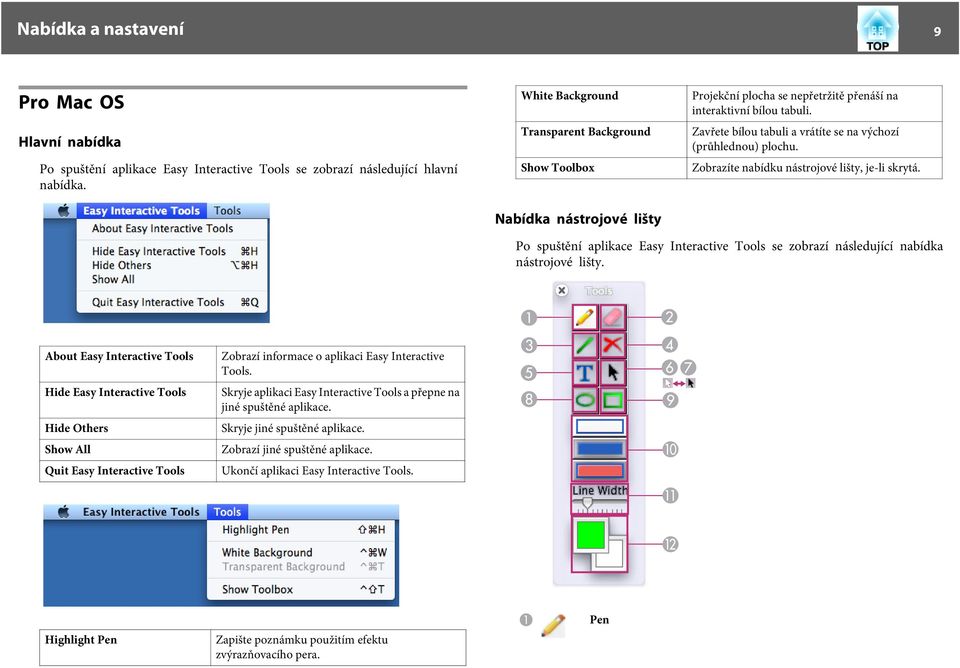Click the Line Width slider in the palette

point(599,505)
